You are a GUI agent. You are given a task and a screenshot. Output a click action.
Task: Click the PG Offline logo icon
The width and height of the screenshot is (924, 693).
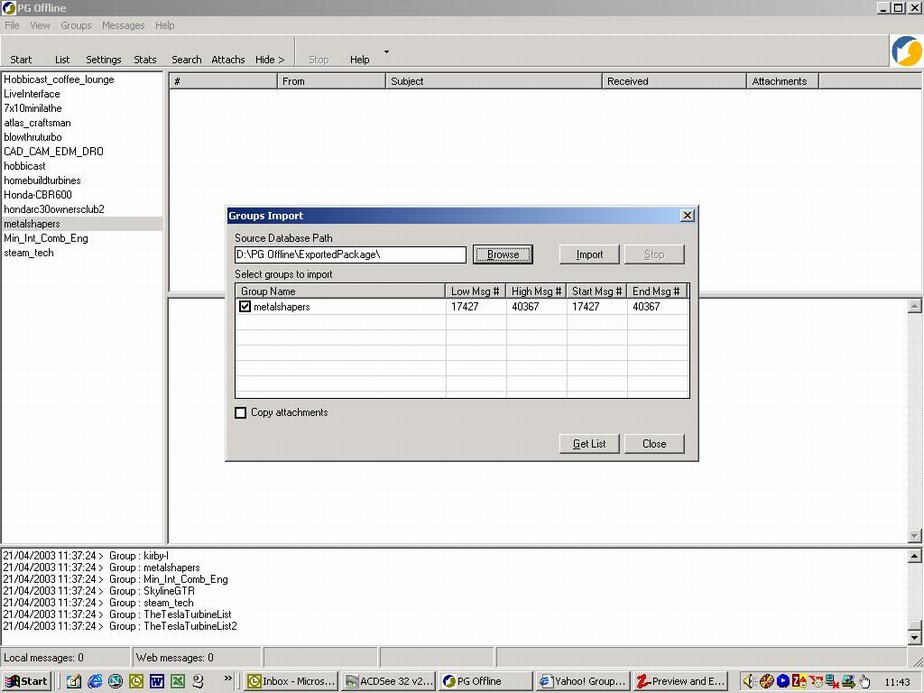[906, 51]
